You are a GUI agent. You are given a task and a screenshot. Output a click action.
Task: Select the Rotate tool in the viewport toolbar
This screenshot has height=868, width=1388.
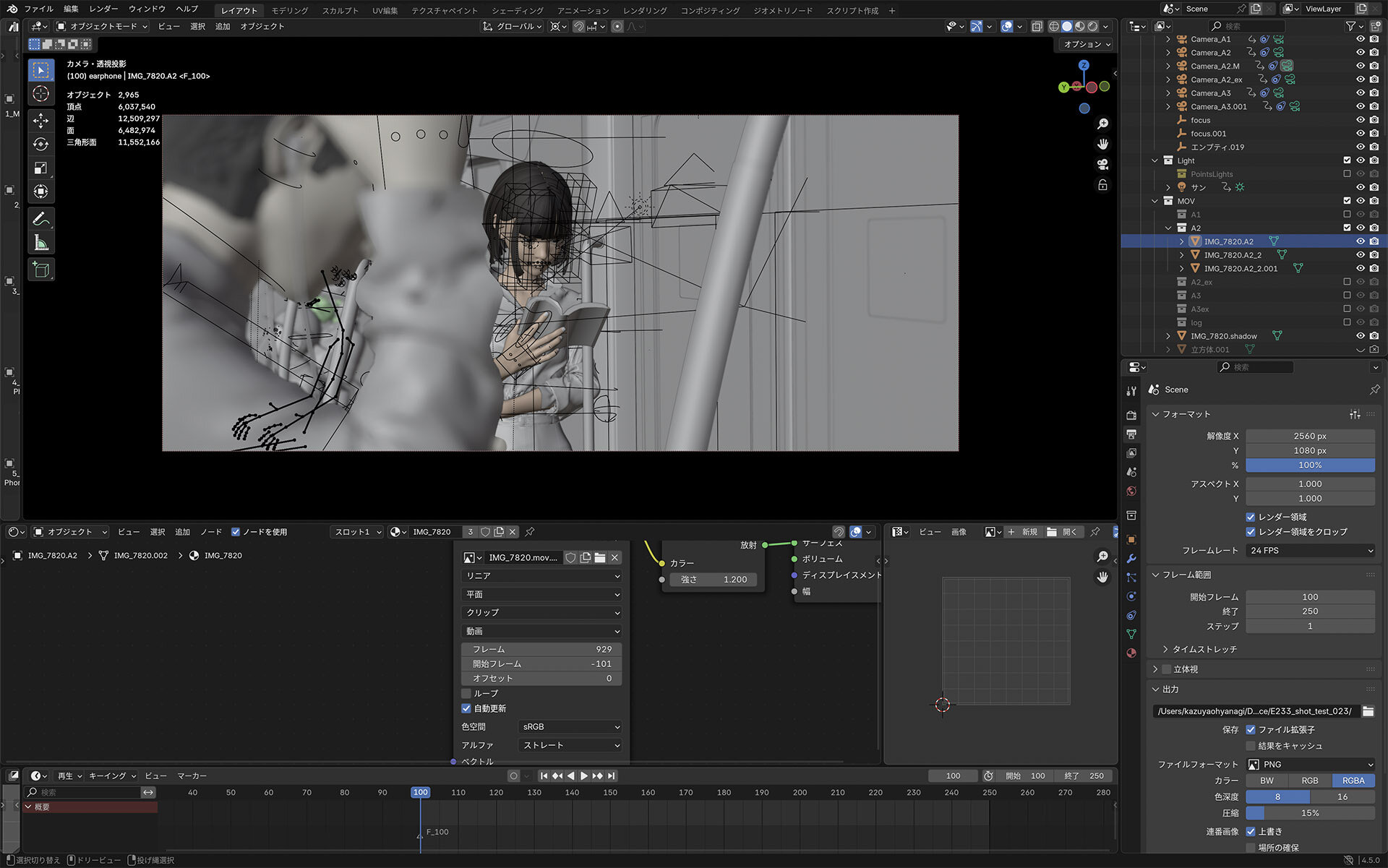[x=41, y=145]
